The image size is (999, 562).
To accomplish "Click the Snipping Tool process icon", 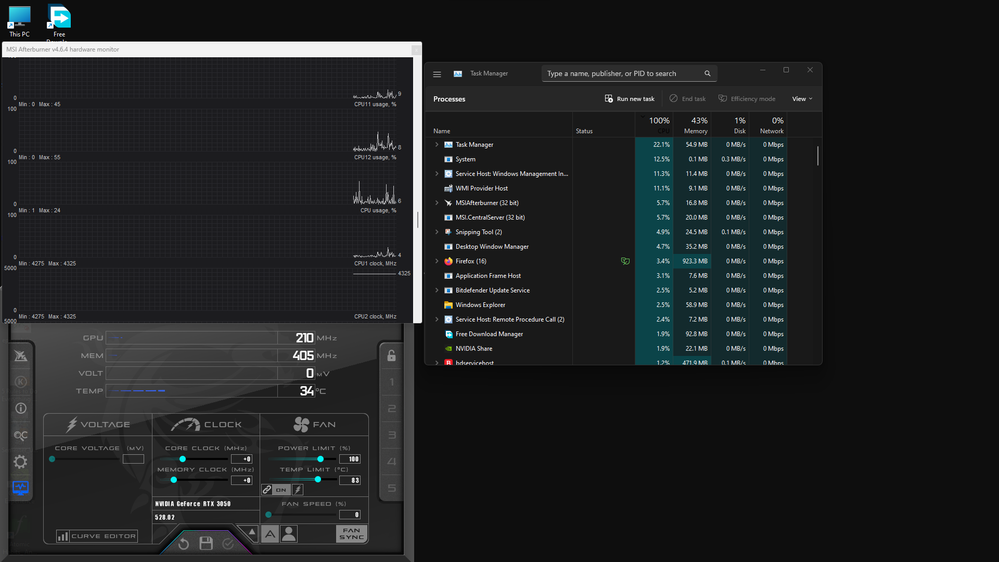I will tap(449, 232).
